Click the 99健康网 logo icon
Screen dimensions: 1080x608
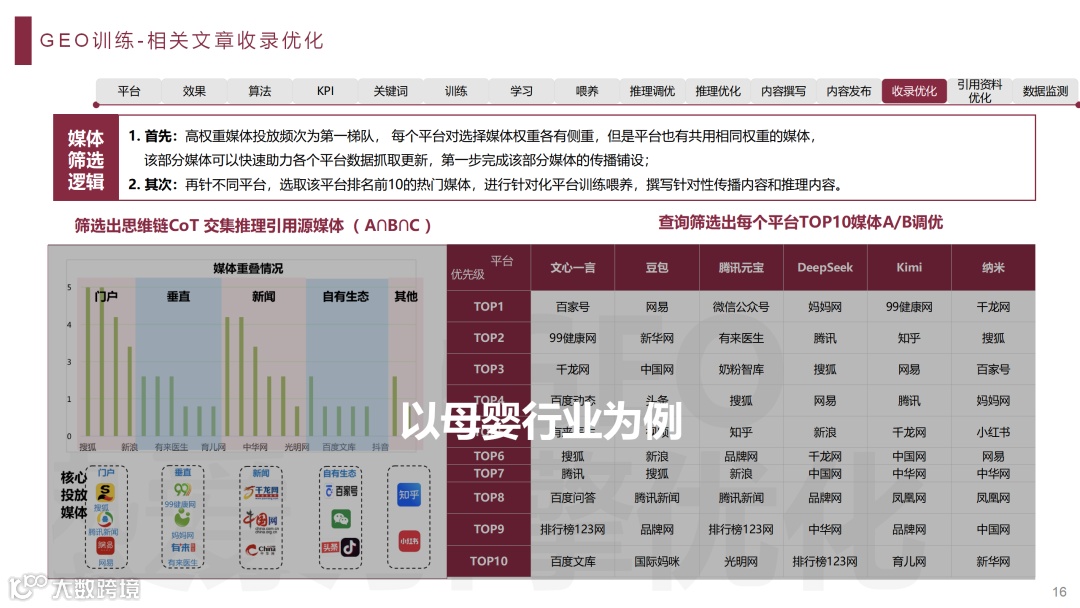point(182,490)
